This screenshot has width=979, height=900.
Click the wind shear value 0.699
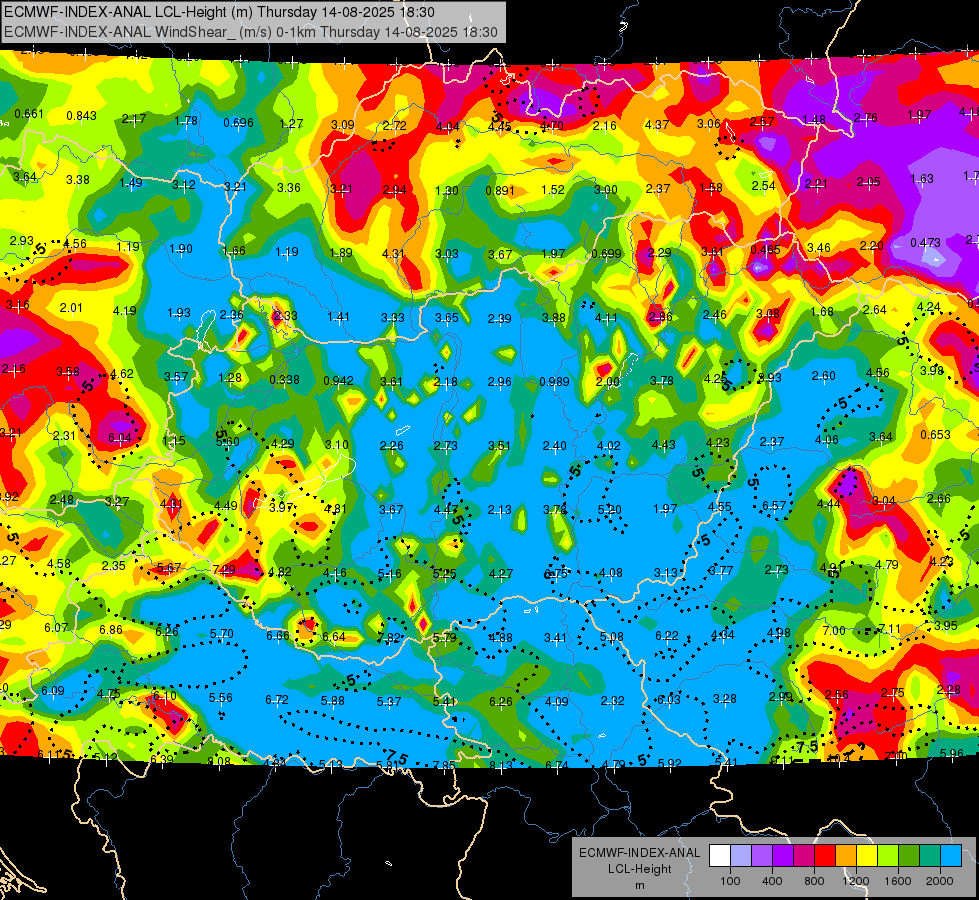tap(606, 254)
